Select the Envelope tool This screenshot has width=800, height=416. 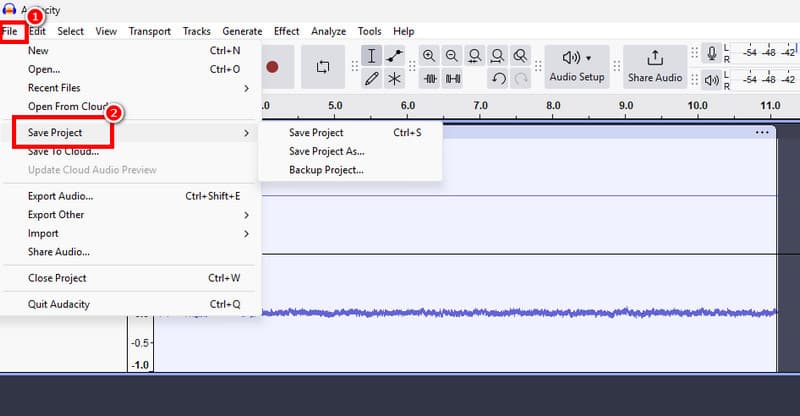(394, 56)
